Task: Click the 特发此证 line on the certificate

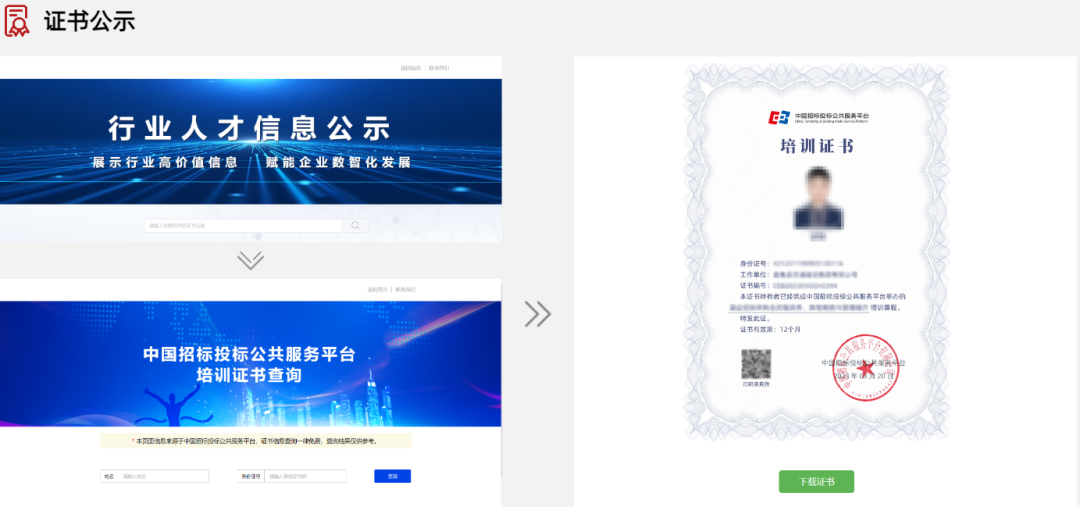Action: tap(755, 319)
